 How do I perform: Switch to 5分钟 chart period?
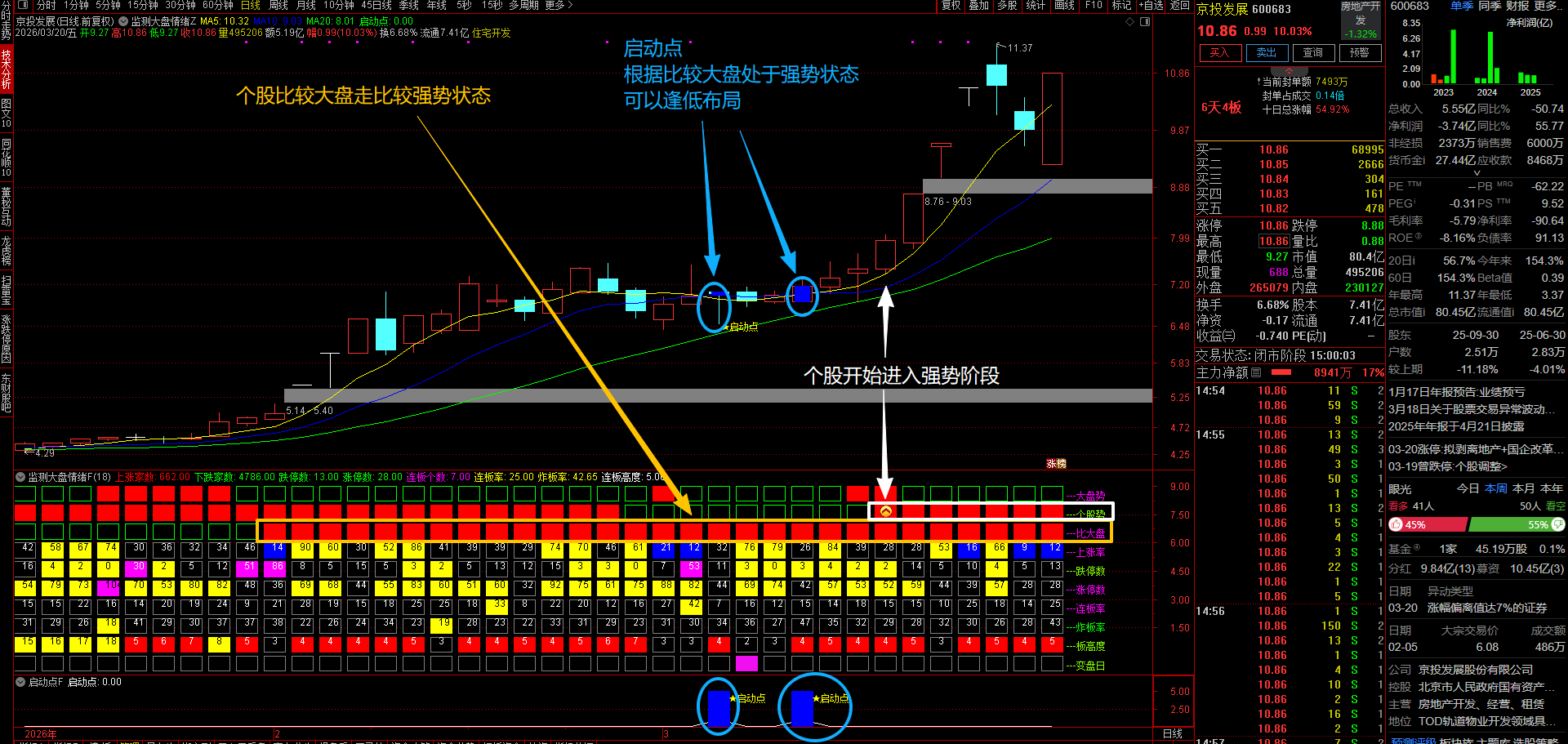pyautogui.click(x=108, y=6)
